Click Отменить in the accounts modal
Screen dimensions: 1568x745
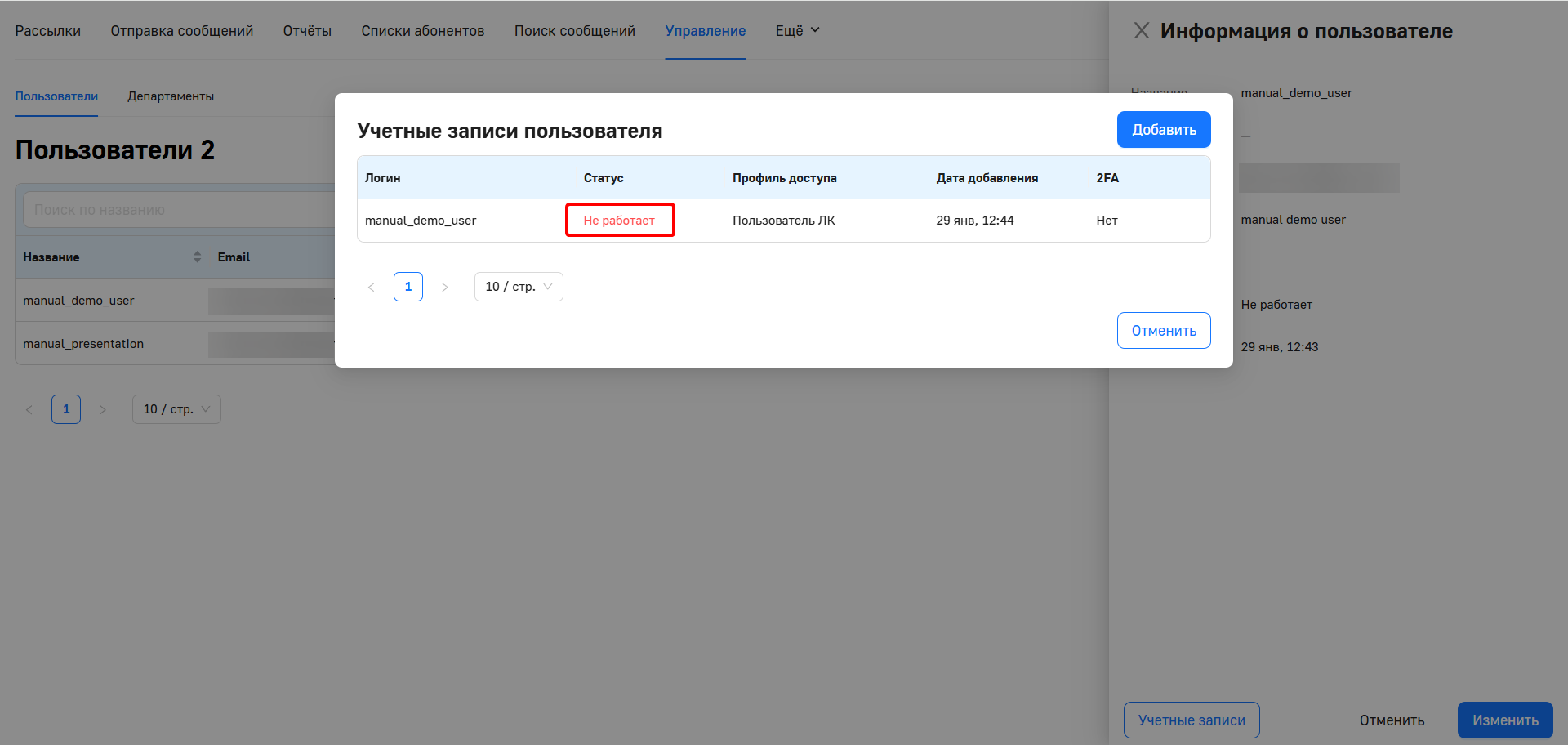coord(1163,331)
